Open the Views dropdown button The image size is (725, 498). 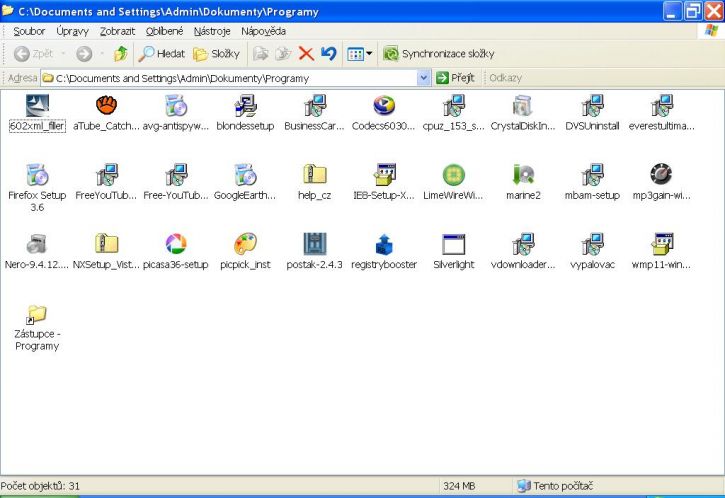(360, 54)
